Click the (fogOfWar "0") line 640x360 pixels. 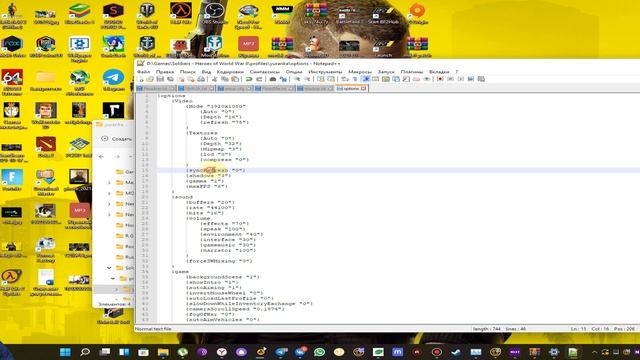pos(210,314)
